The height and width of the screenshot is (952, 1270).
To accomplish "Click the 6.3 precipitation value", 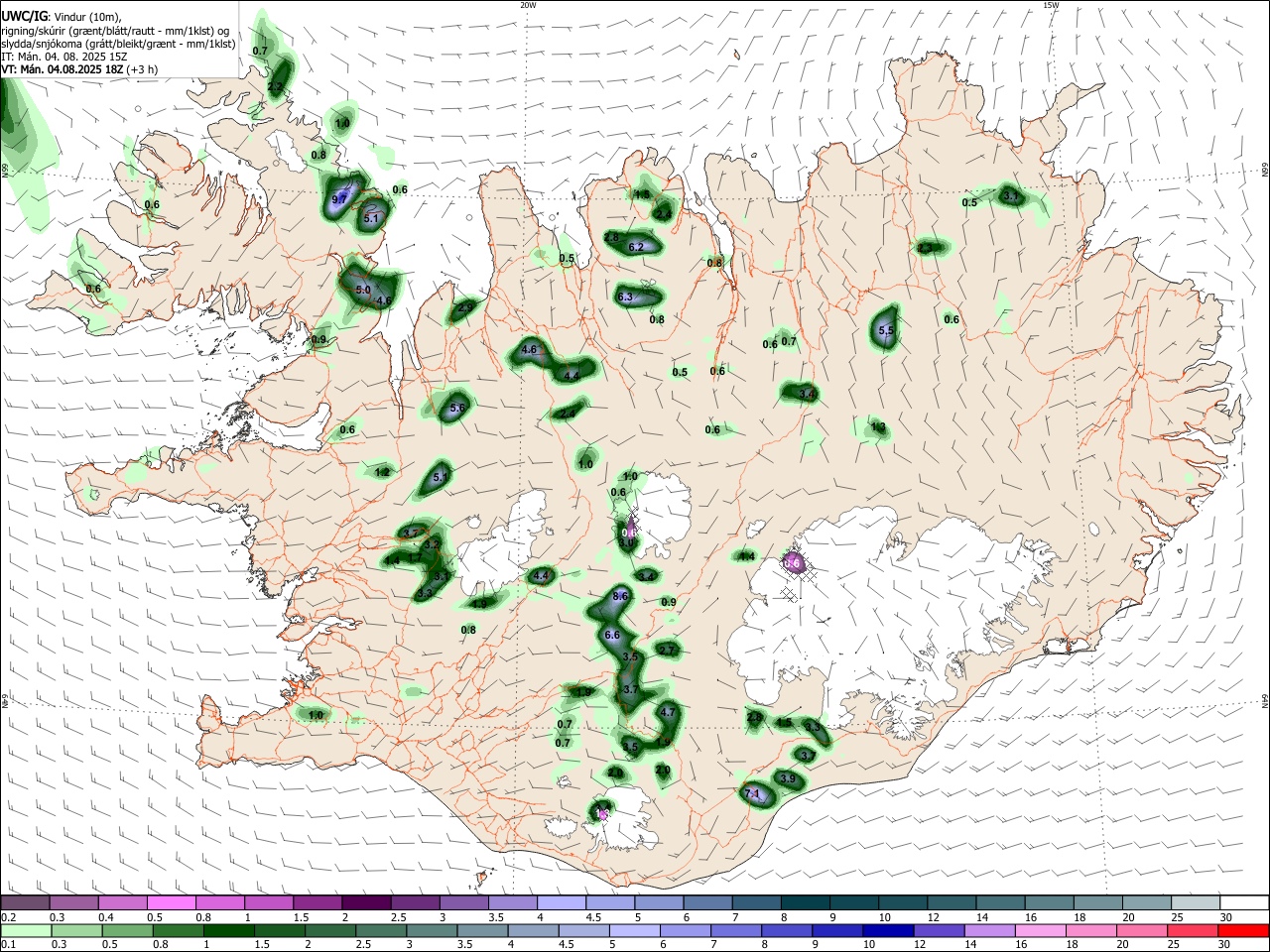I will 625,297.
